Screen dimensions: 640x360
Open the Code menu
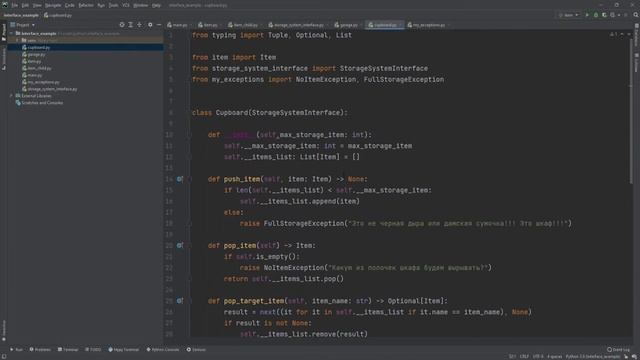point(69,5)
